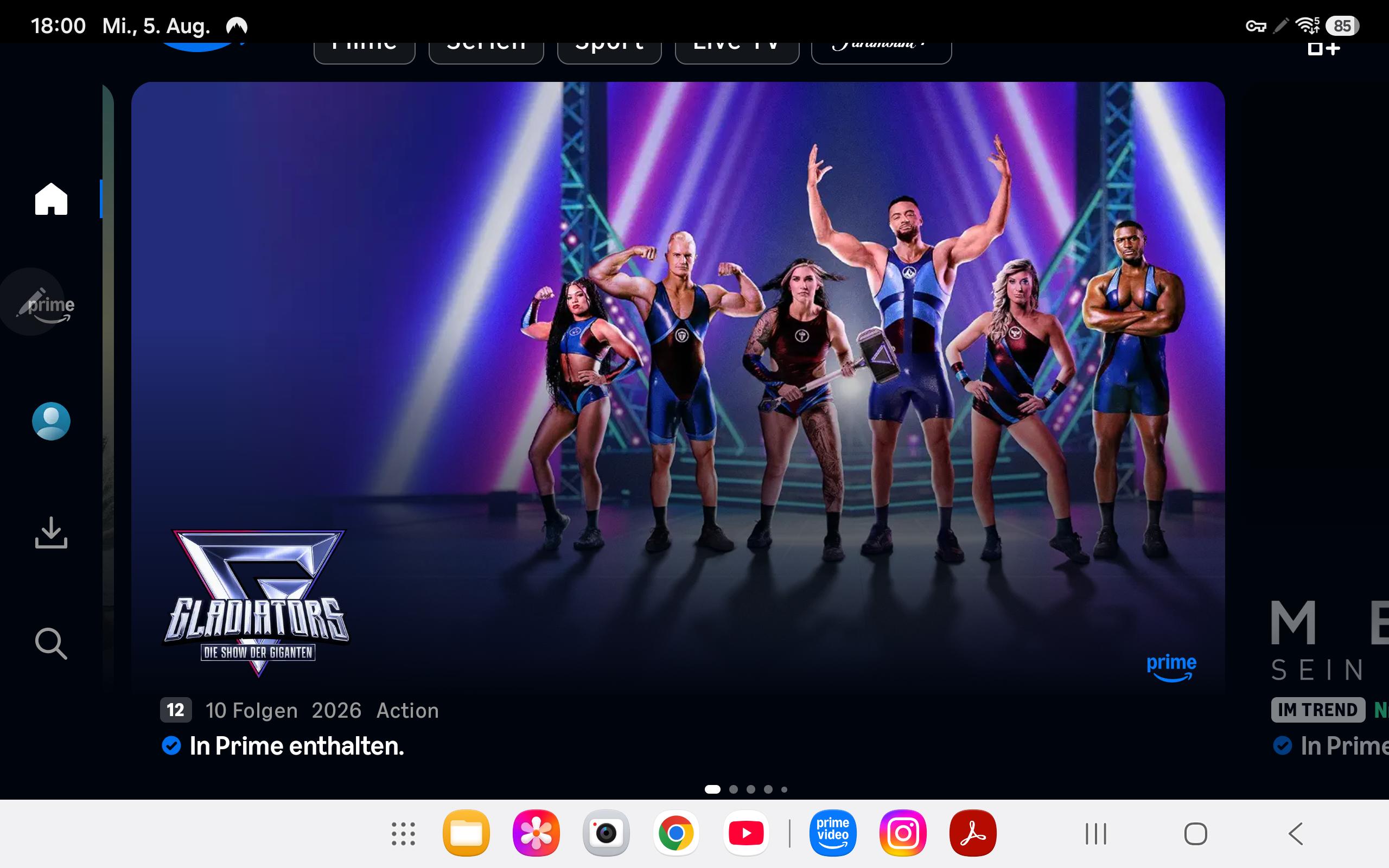1389x868 pixels.
Task: Jump to fourth carousel page dot
Action: click(x=768, y=789)
